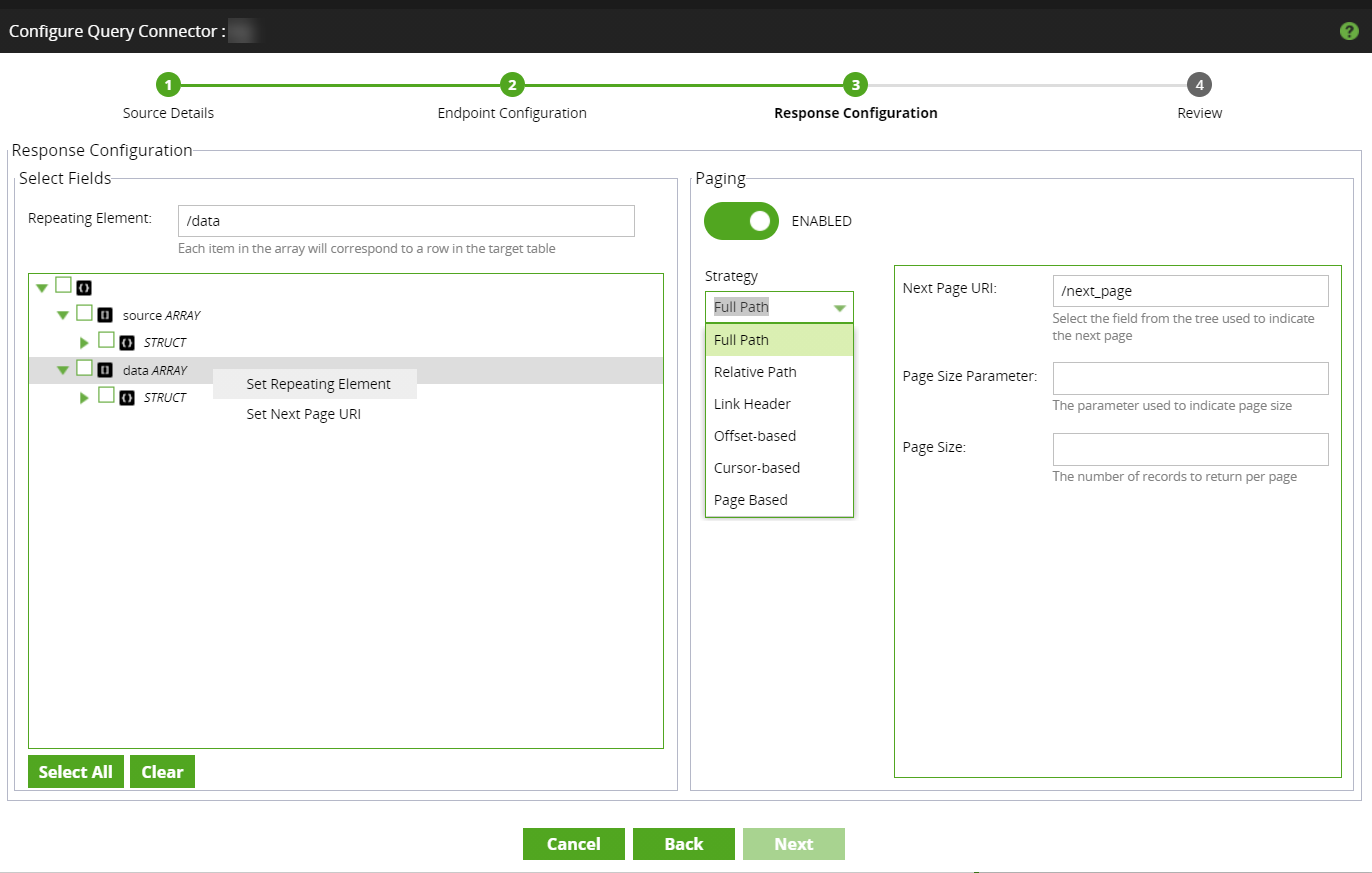Image resolution: width=1372 pixels, height=873 pixels.
Task: Check the source ARRAY checkbox
Action: coord(84,313)
